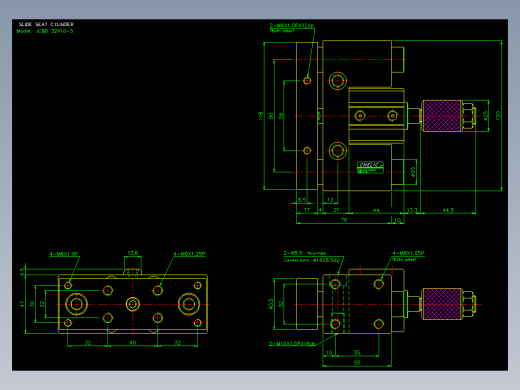Click the "49.5" vertical dimension in side view
Image resolution: width=520 pixels, height=390 pixels.
coord(271,304)
